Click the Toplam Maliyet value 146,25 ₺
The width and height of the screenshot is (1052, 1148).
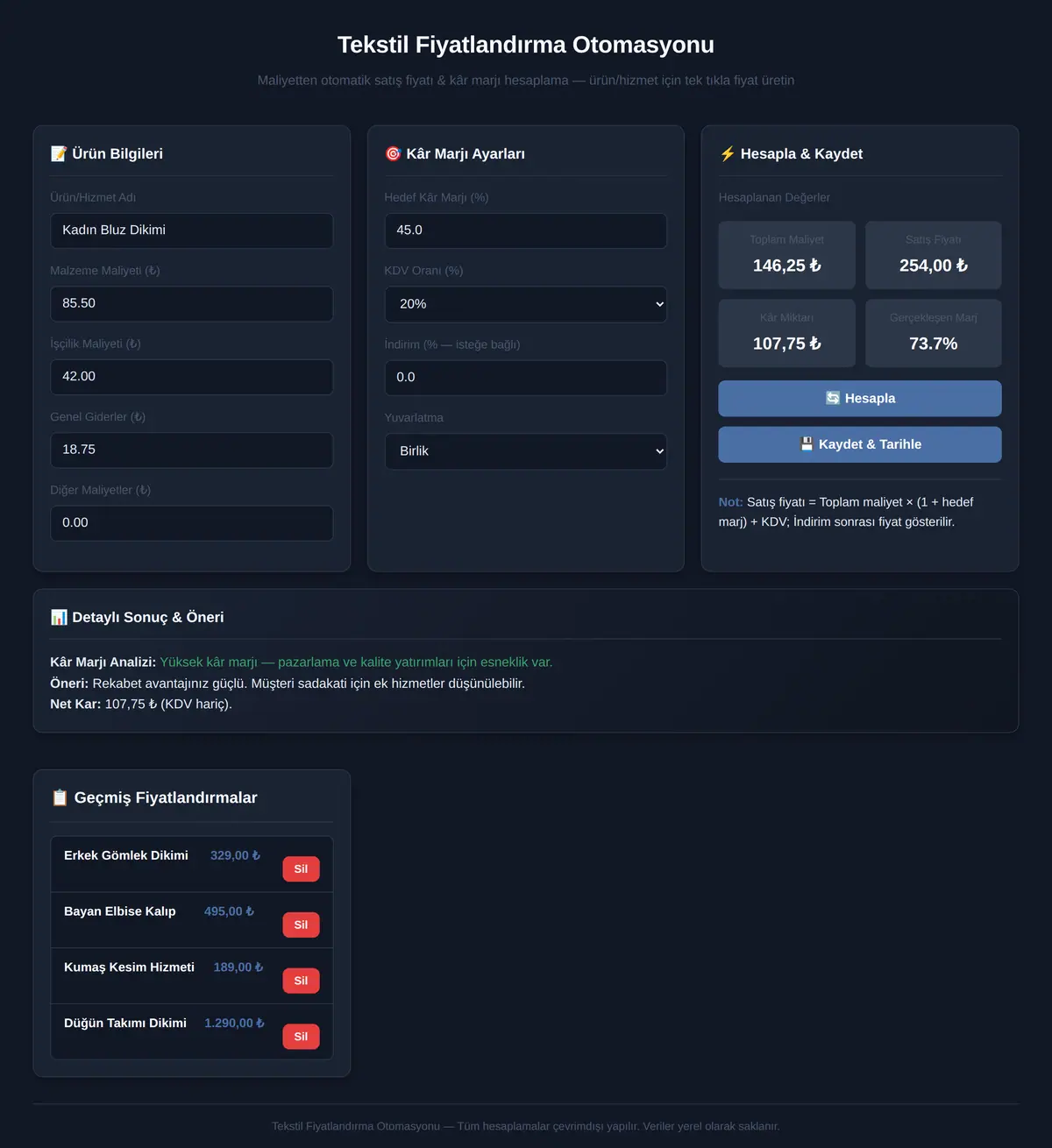787,266
